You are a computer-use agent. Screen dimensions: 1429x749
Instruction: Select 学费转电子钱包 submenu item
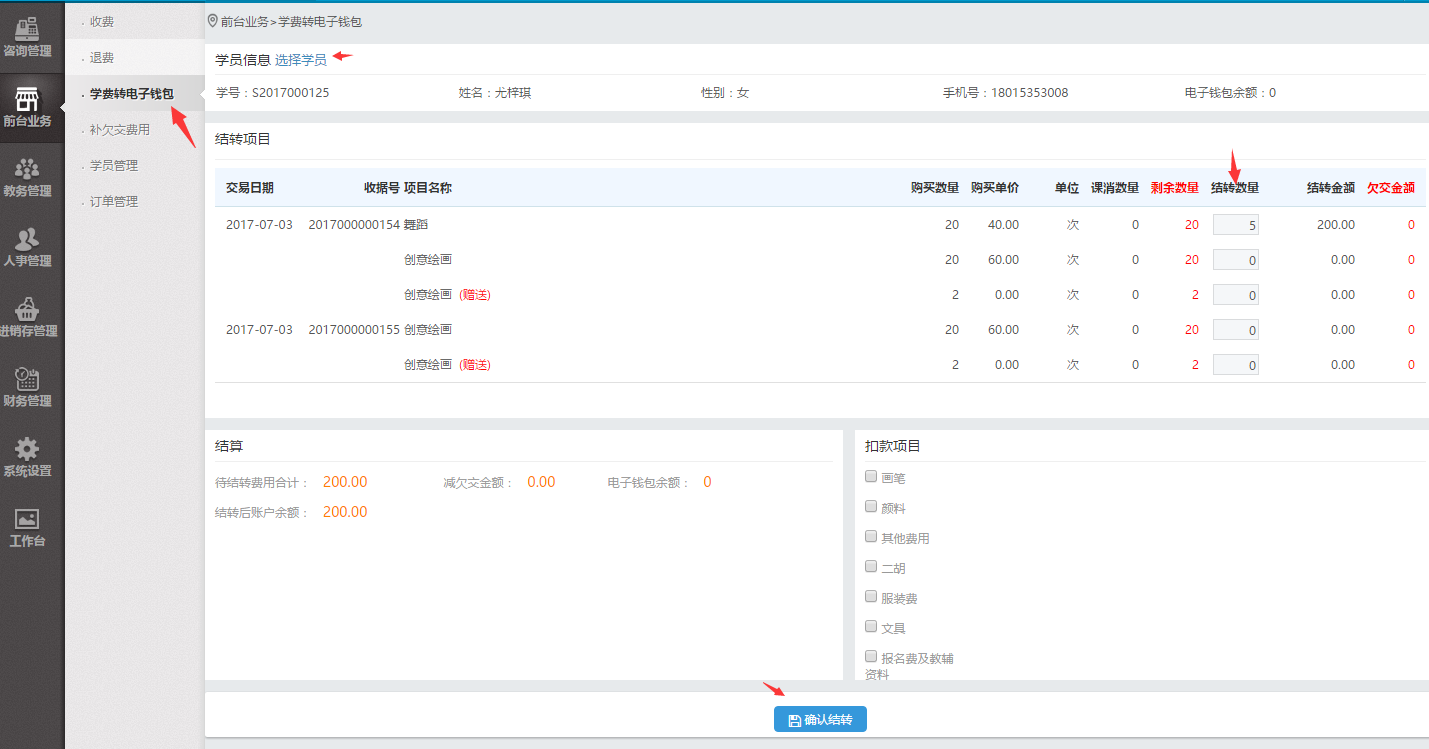pyautogui.click(x=131, y=94)
